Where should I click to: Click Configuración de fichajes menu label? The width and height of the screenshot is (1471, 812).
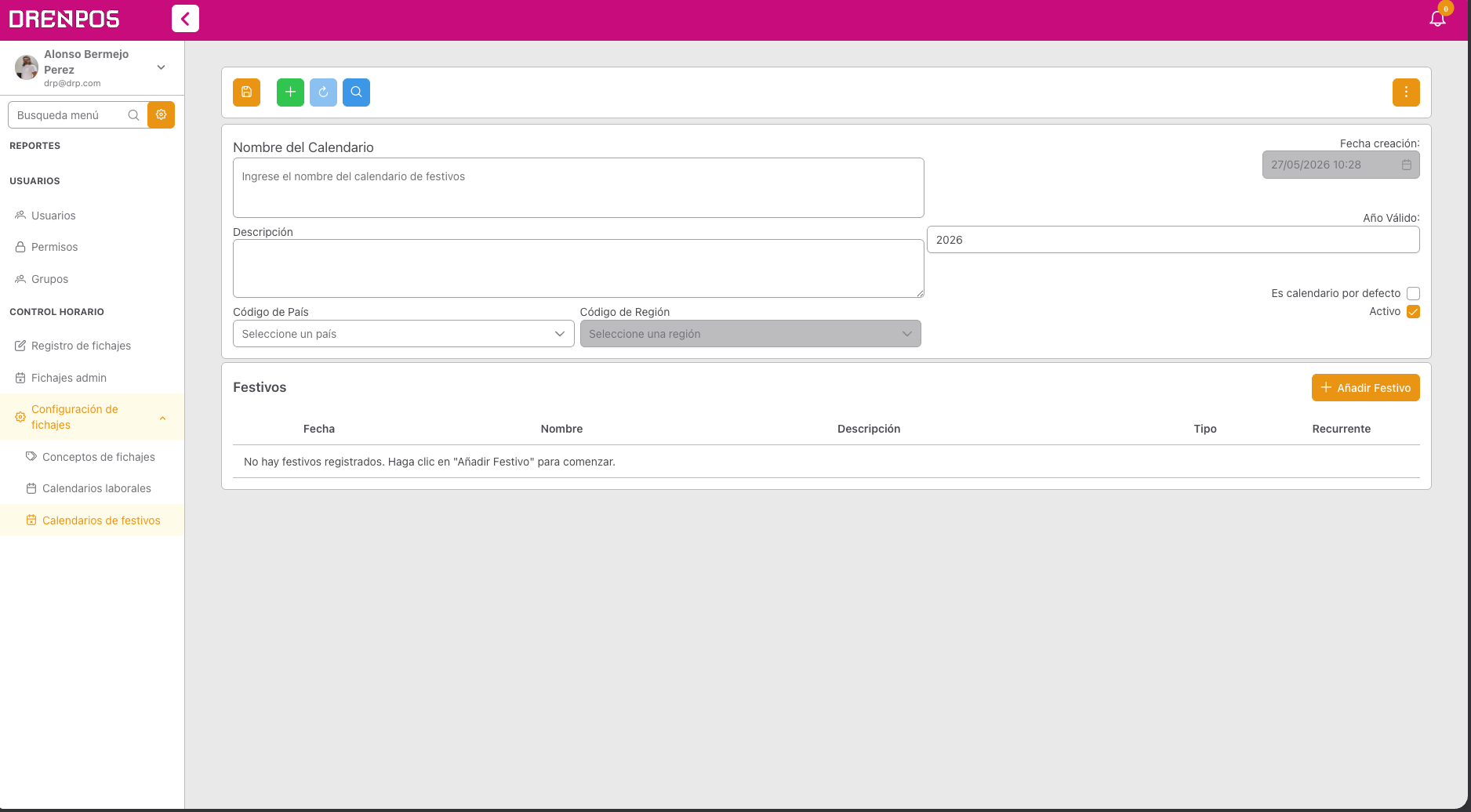coord(74,417)
